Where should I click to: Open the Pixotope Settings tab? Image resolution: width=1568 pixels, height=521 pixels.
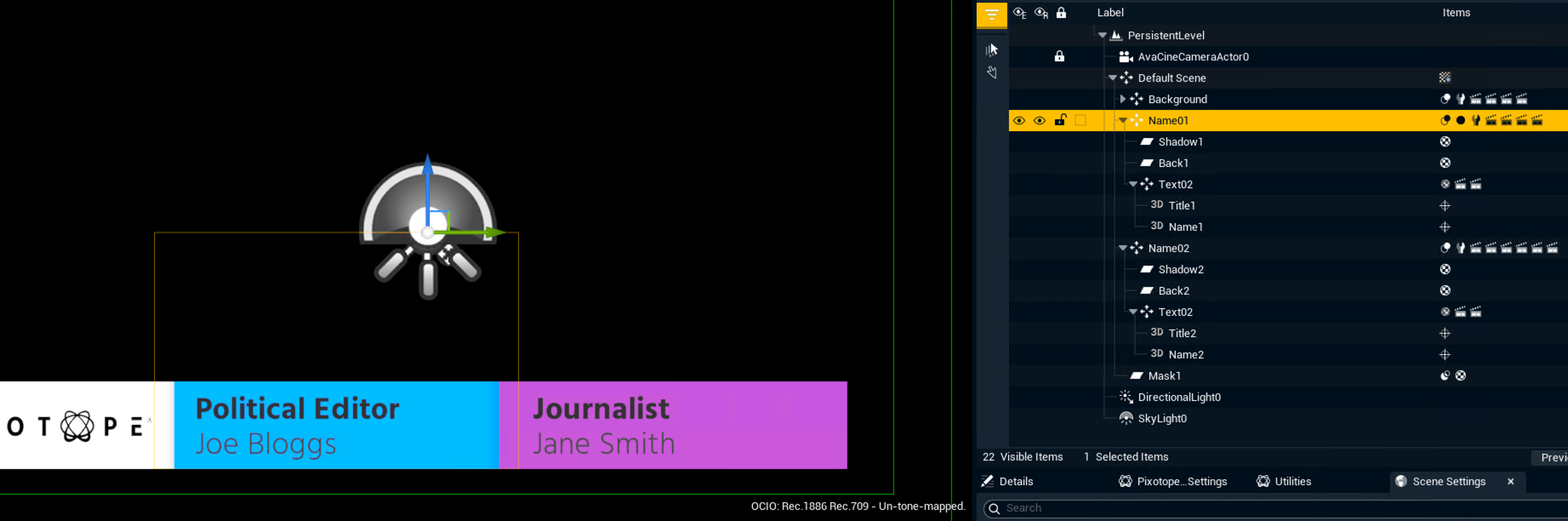click(x=1172, y=481)
